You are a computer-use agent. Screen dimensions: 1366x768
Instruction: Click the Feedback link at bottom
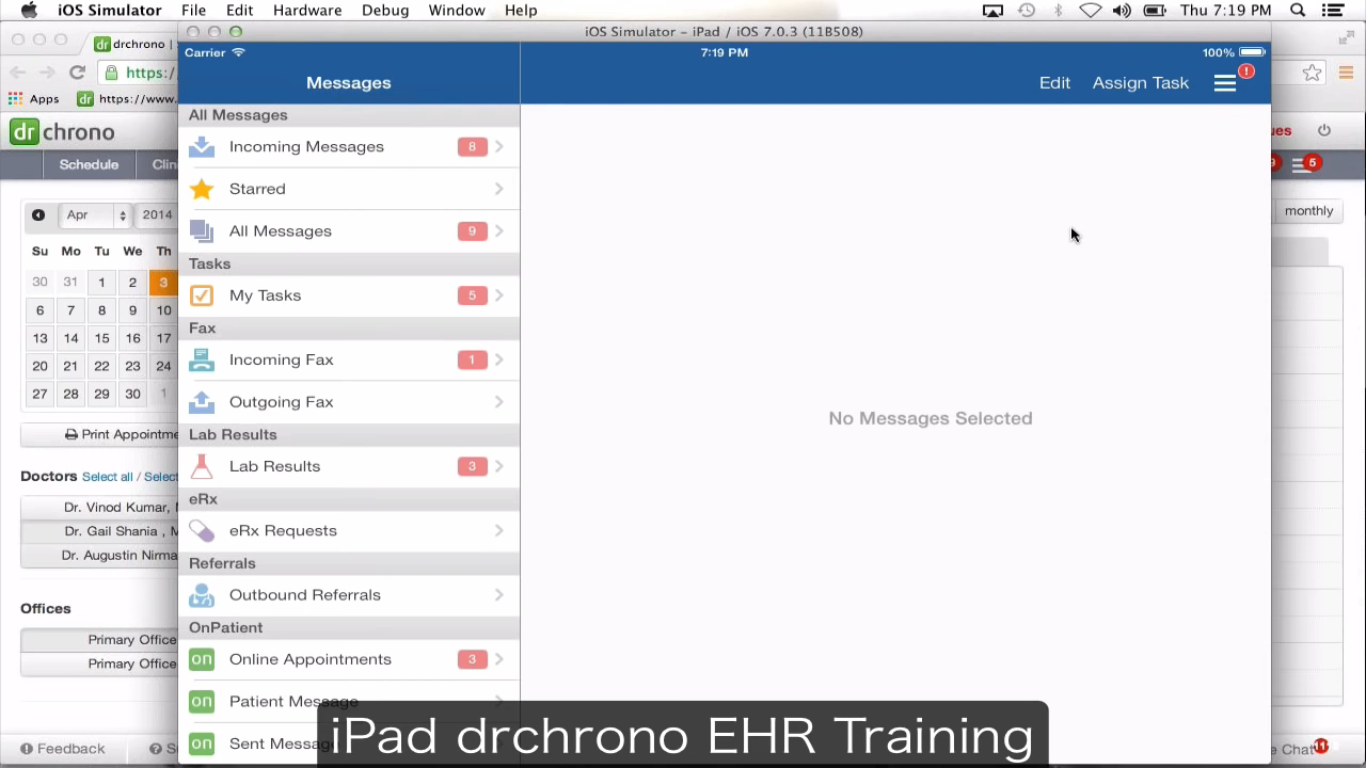(x=62, y=749)
